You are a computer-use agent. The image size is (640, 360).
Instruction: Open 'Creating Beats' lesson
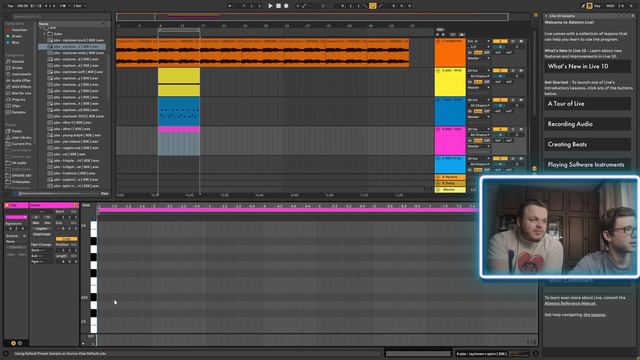click(587, 144)
